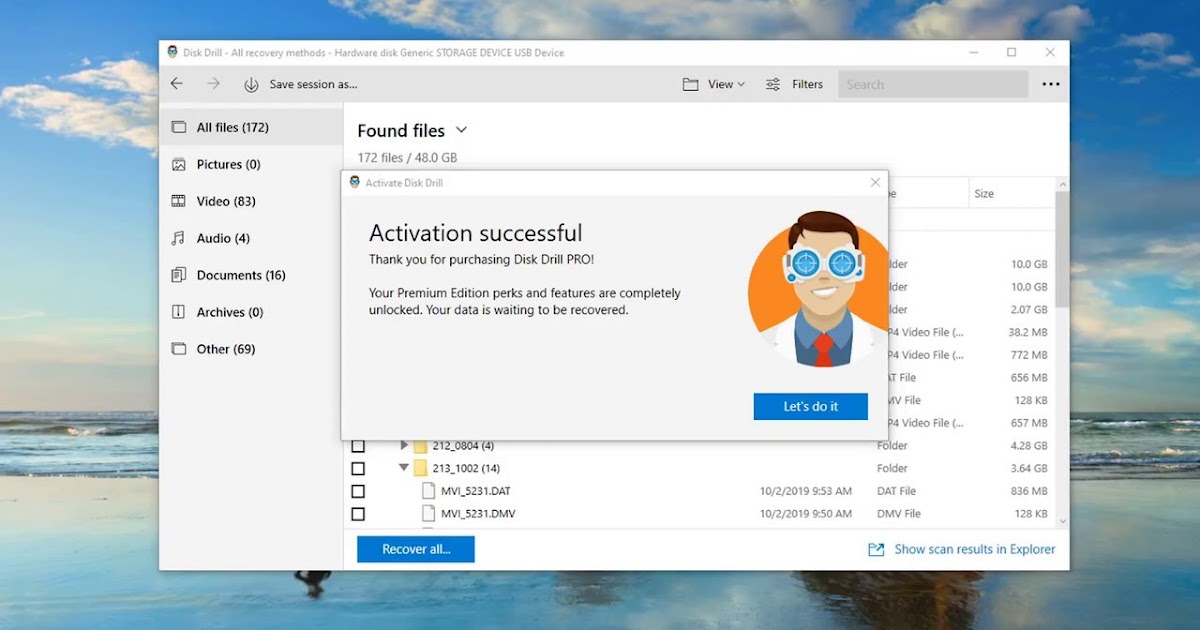Image resolution: width=1200 pixels, height=630 pixels.
Task: Select Documents (16) category
Action: (251, 275)
